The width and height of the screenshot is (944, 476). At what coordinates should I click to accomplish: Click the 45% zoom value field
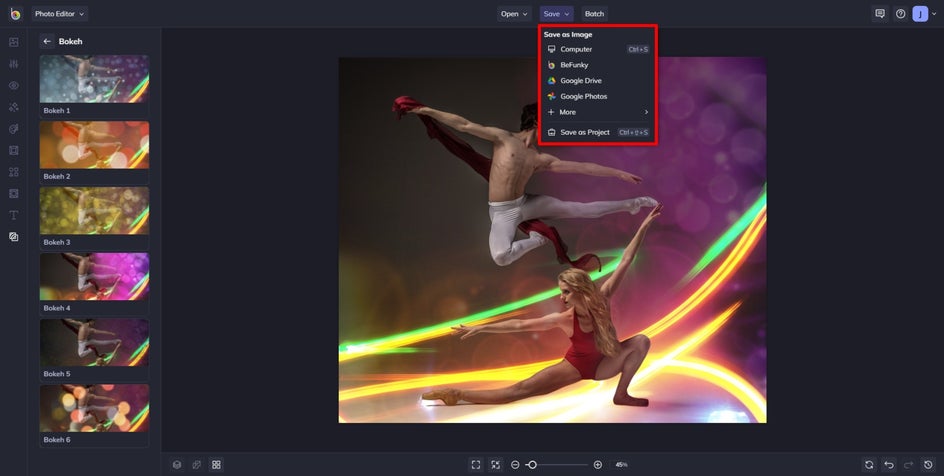pos(621,465)
